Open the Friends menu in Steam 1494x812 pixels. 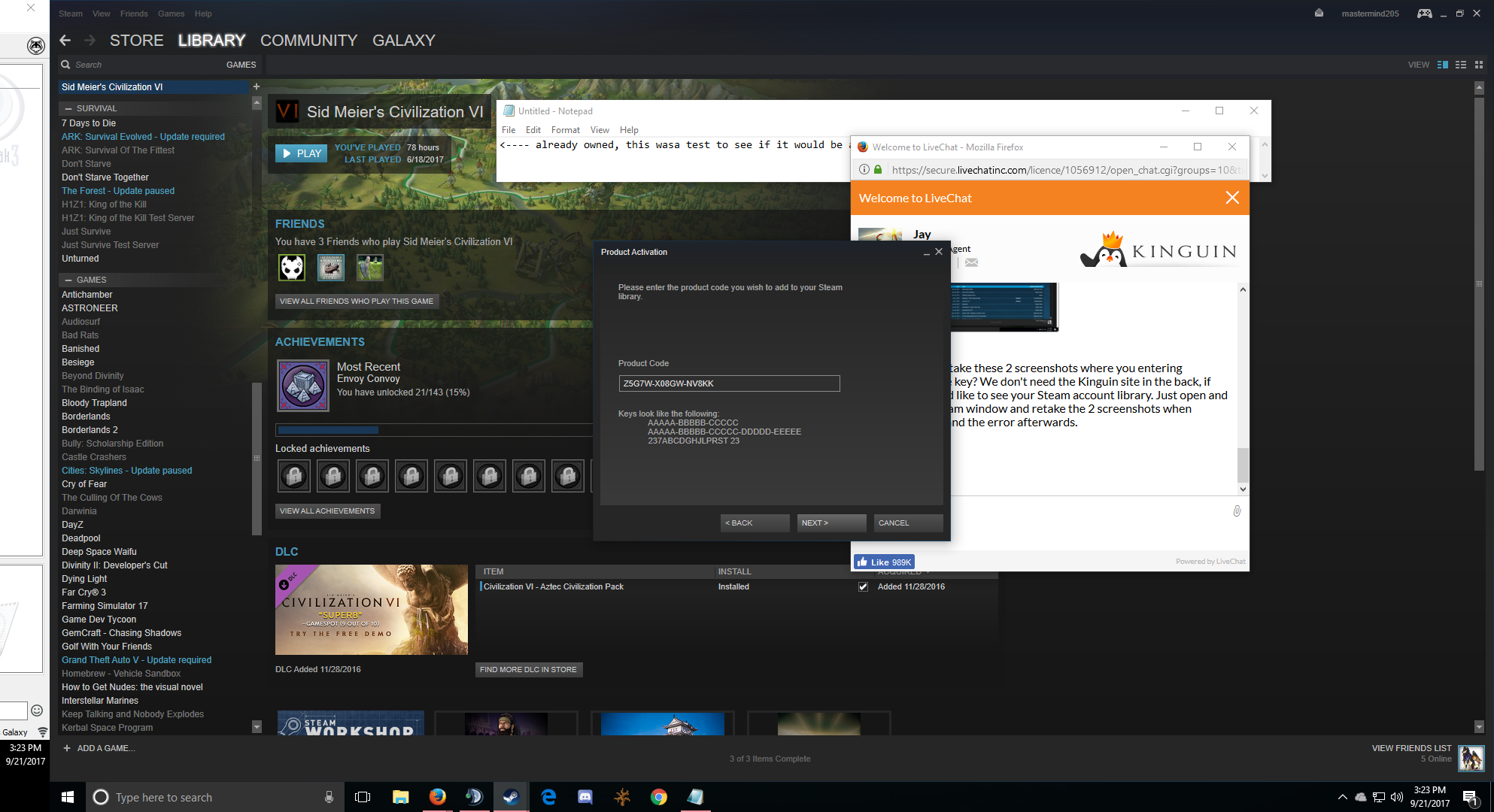(134, 14)
